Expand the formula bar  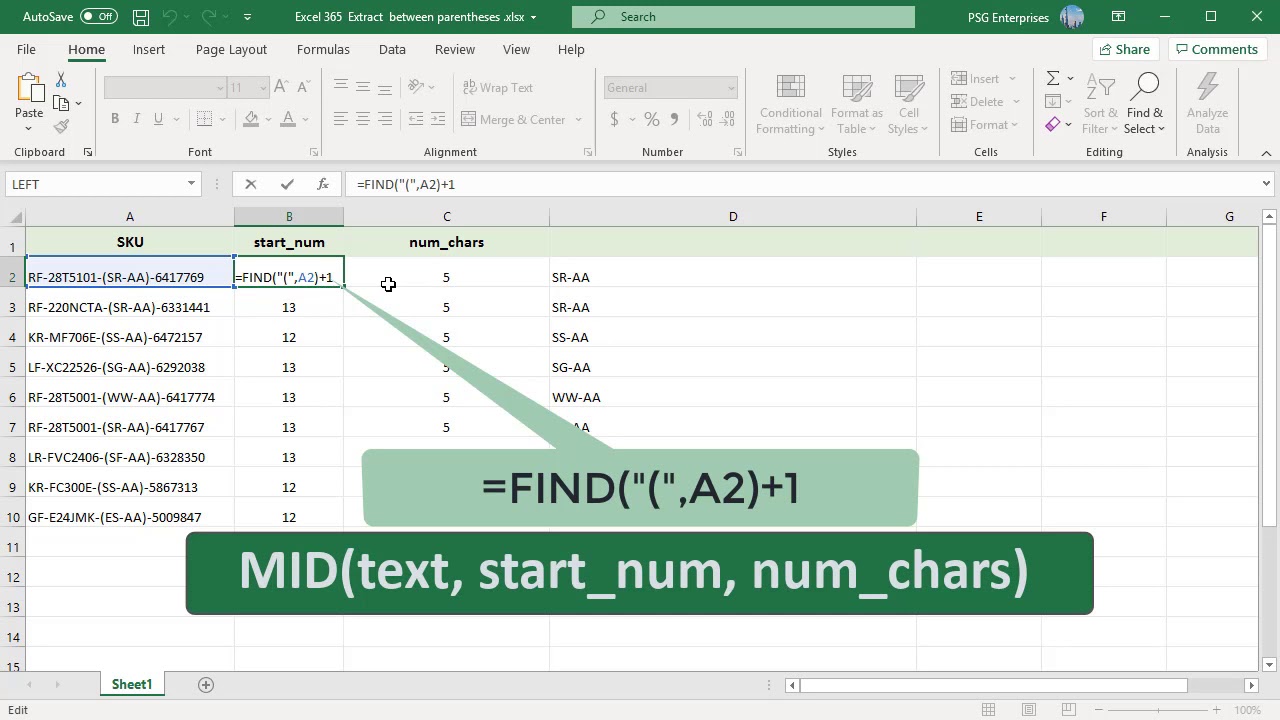(x=1266, y=184)
